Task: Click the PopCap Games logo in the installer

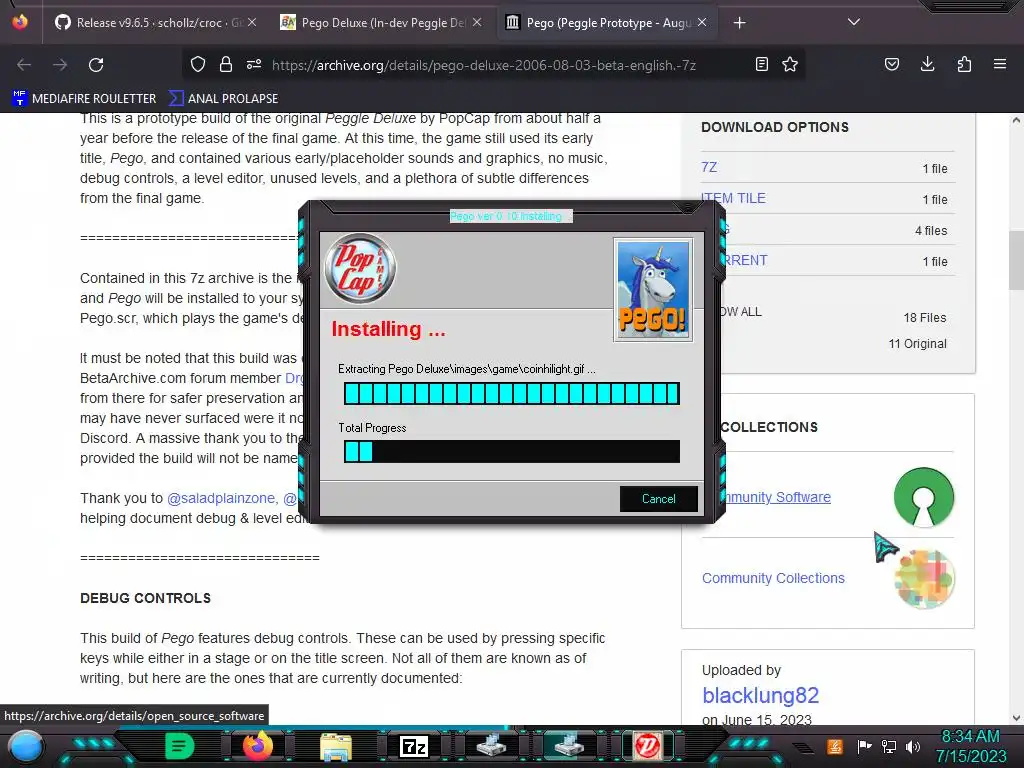Action: (x=360, y=268)
